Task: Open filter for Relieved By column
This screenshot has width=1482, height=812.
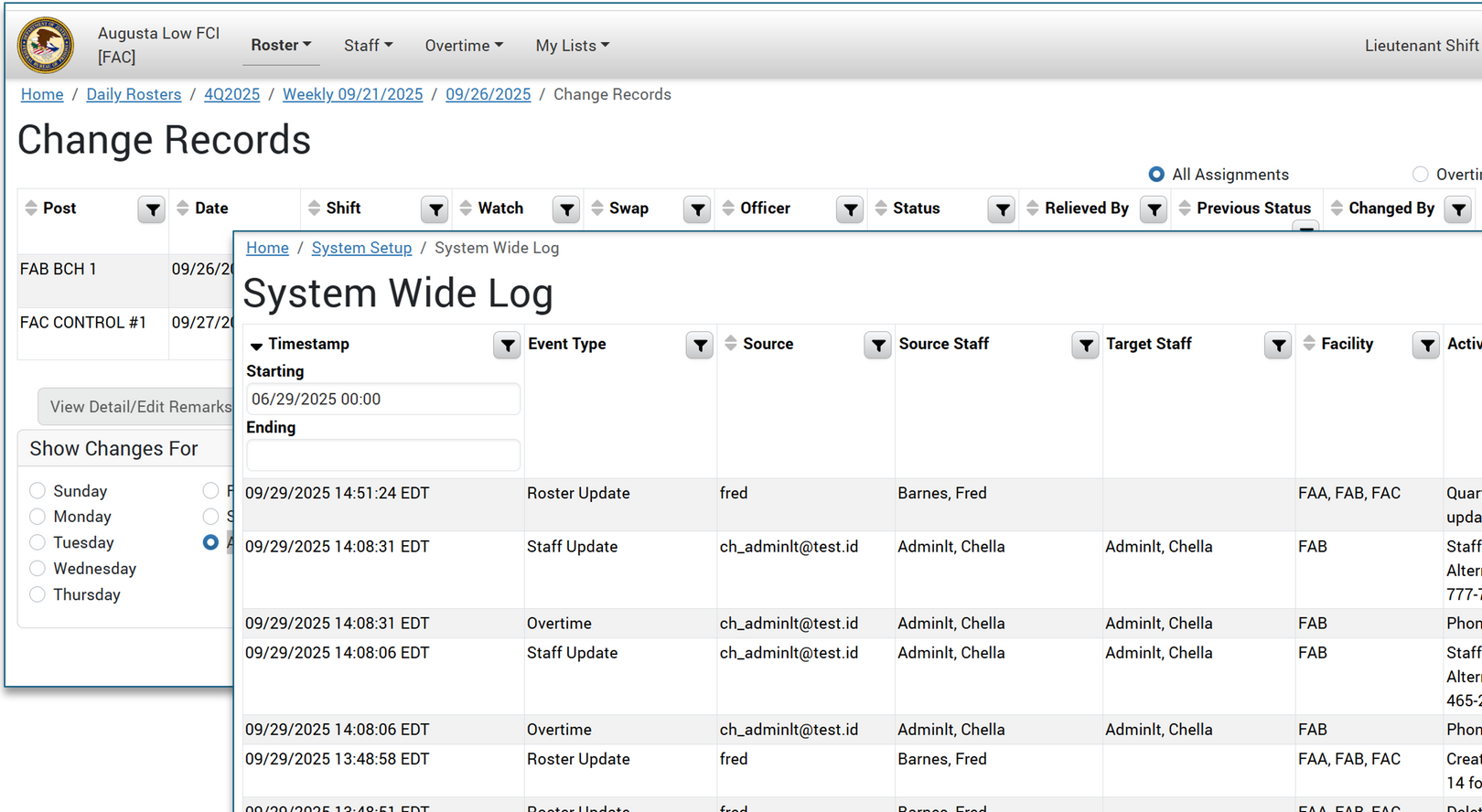Action: click(x=1154, y=209)
